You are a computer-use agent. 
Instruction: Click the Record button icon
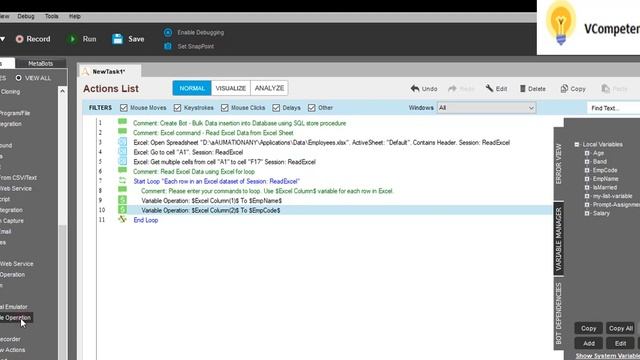(x=19, y=39)
